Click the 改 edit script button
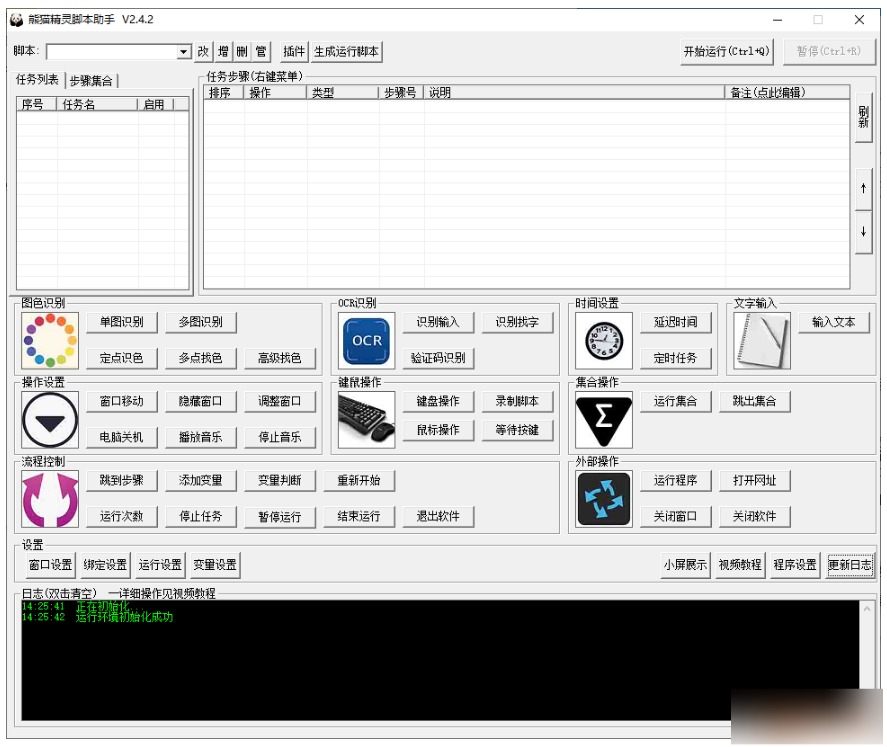This screenshot has height=747, width=887. [x=203, y=51]
